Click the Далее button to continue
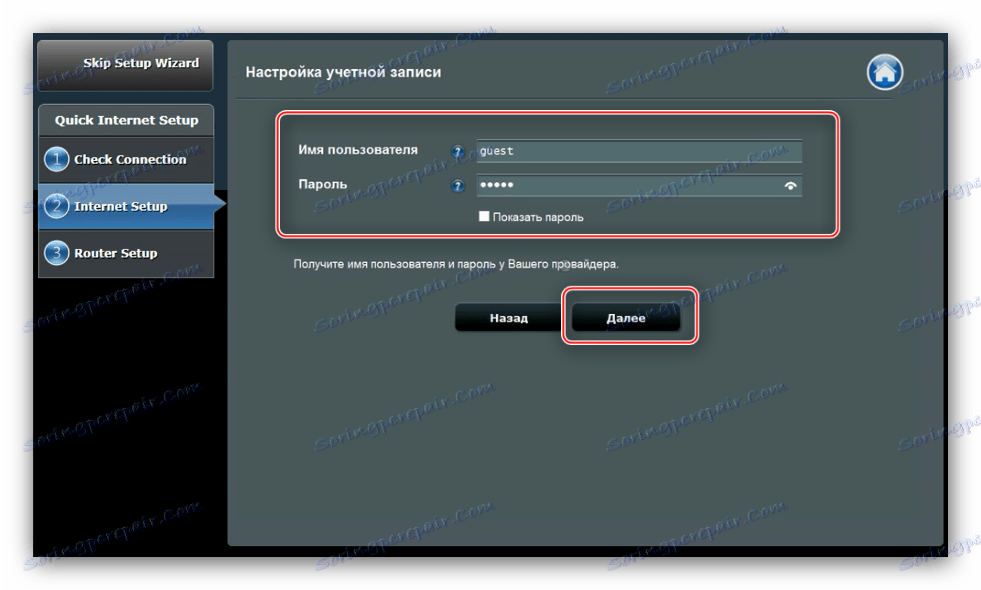This screenshot has height=590, width=981. point(628,316)
